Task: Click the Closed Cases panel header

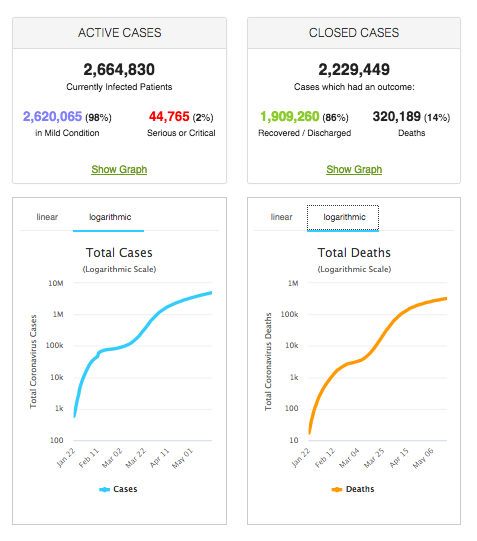Action: [x=354, y=33]
